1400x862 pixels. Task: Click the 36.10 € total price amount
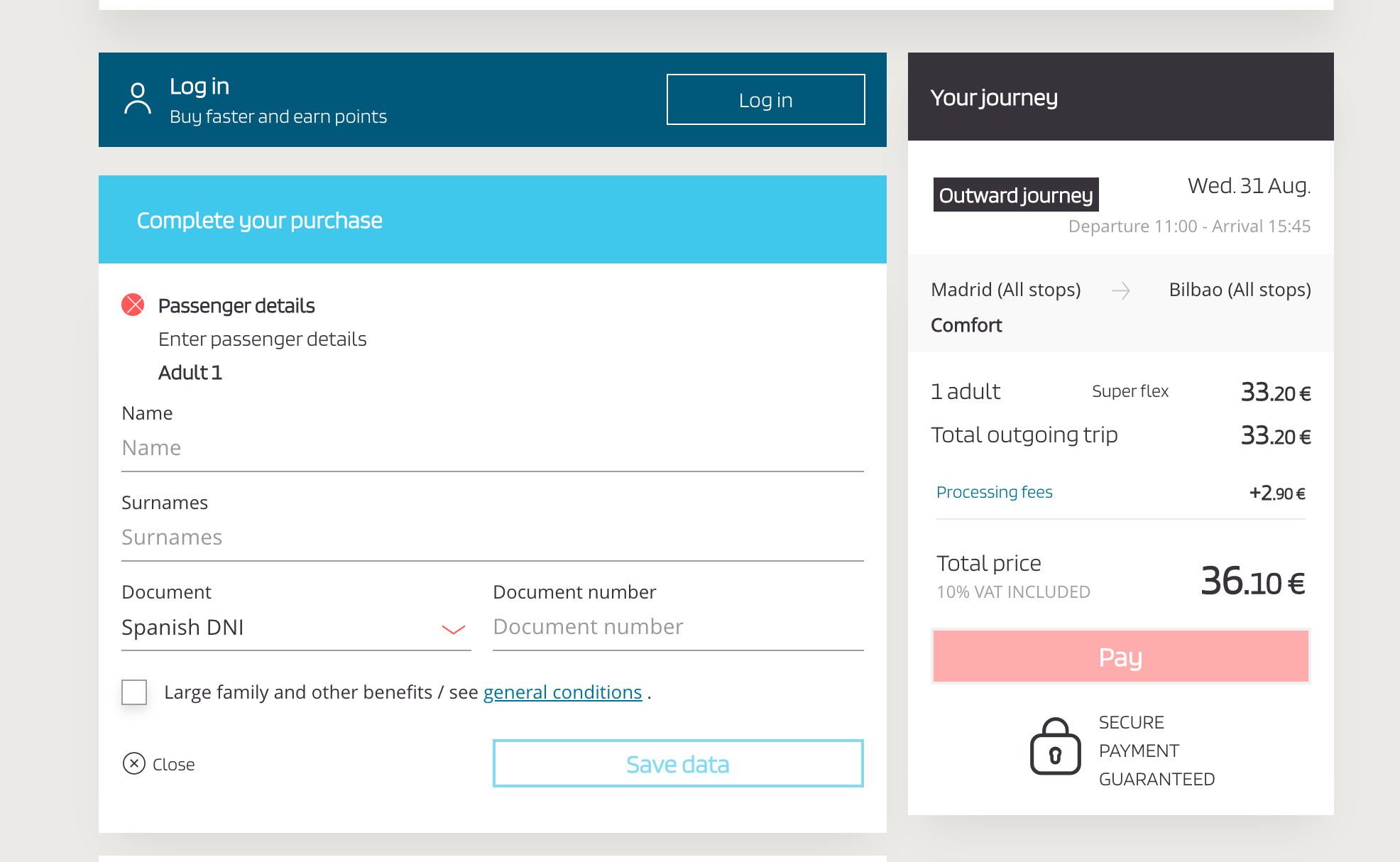[x=1252, y=581]
